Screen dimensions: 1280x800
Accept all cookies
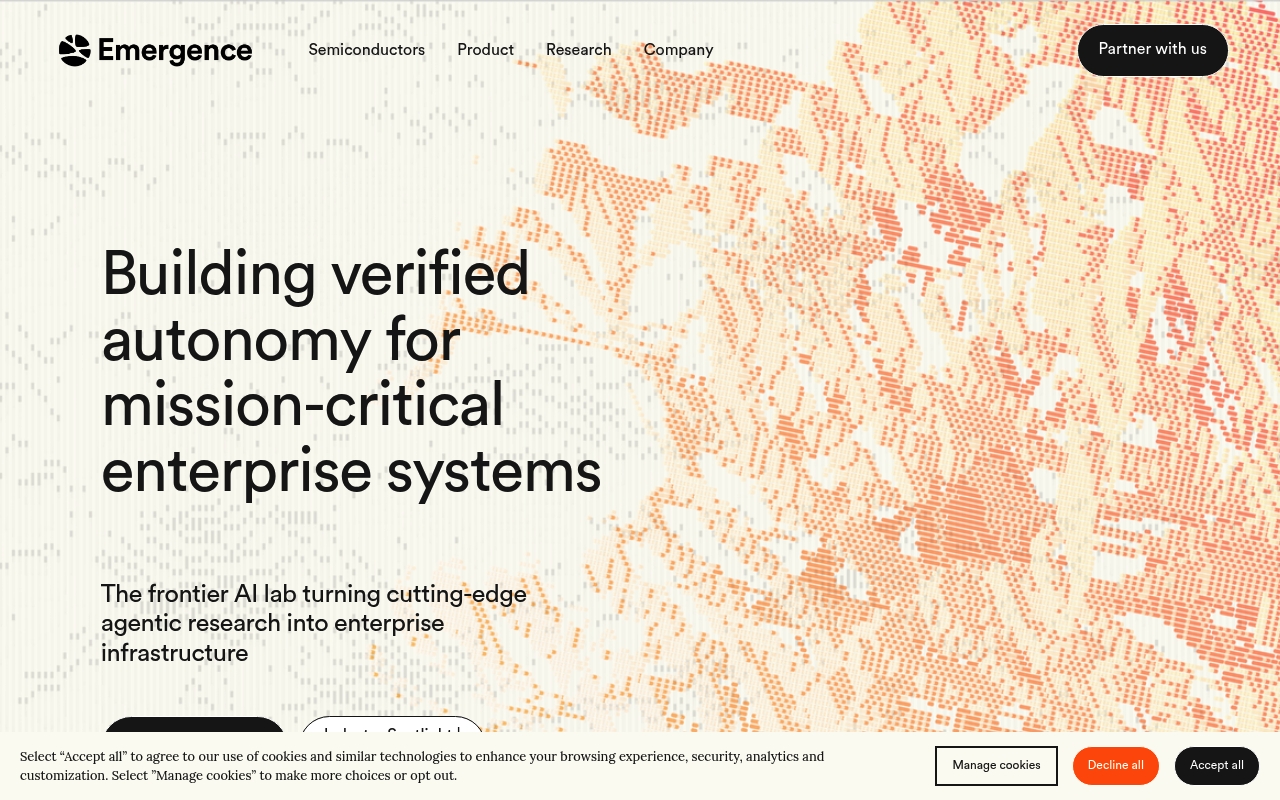(x=1217, y=766)
